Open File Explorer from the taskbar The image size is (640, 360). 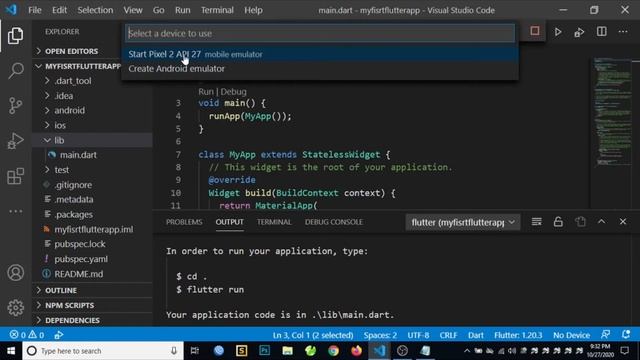coord(288,351)
